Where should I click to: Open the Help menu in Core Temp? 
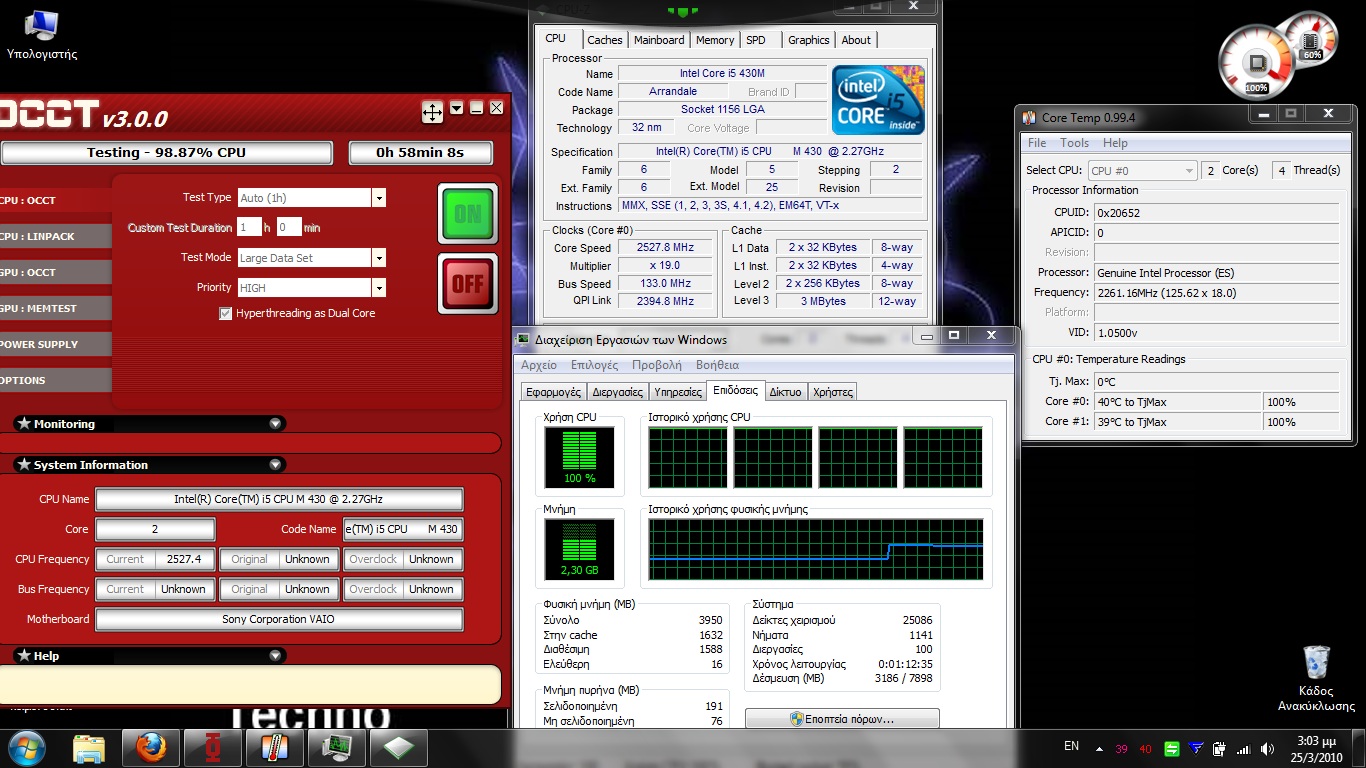pos(1115,143)
